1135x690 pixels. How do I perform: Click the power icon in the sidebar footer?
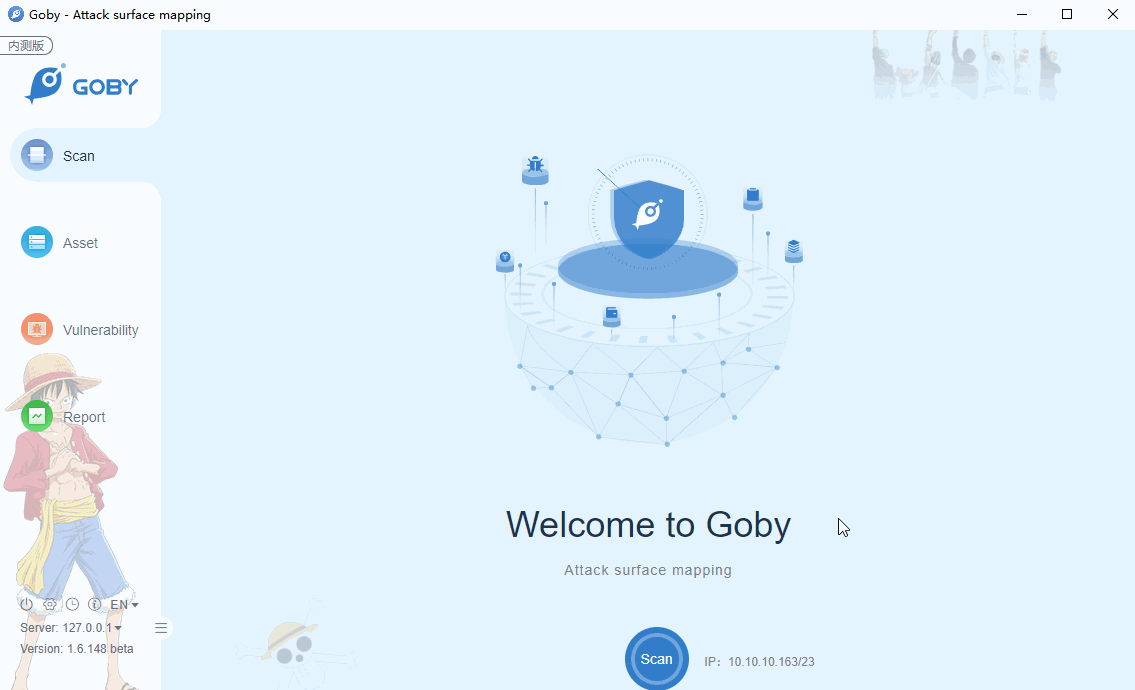(26, 604)
